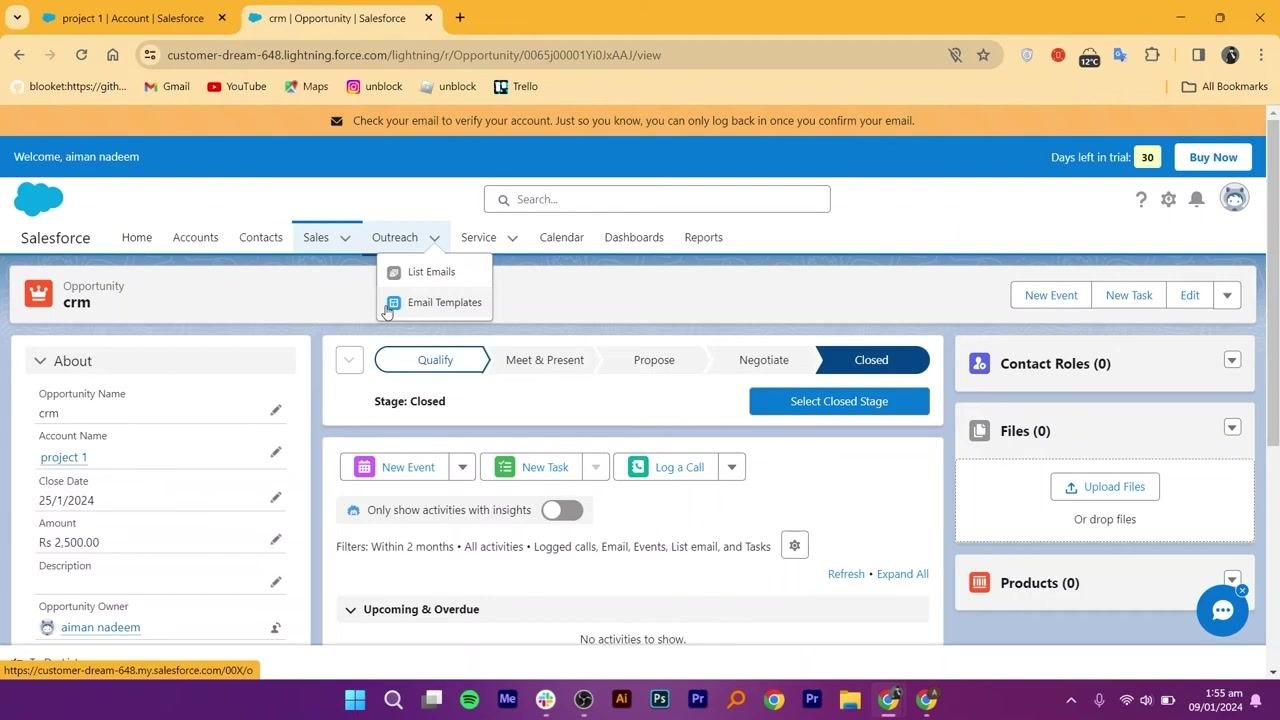Click the Salesforce Search field

[657, 199]
